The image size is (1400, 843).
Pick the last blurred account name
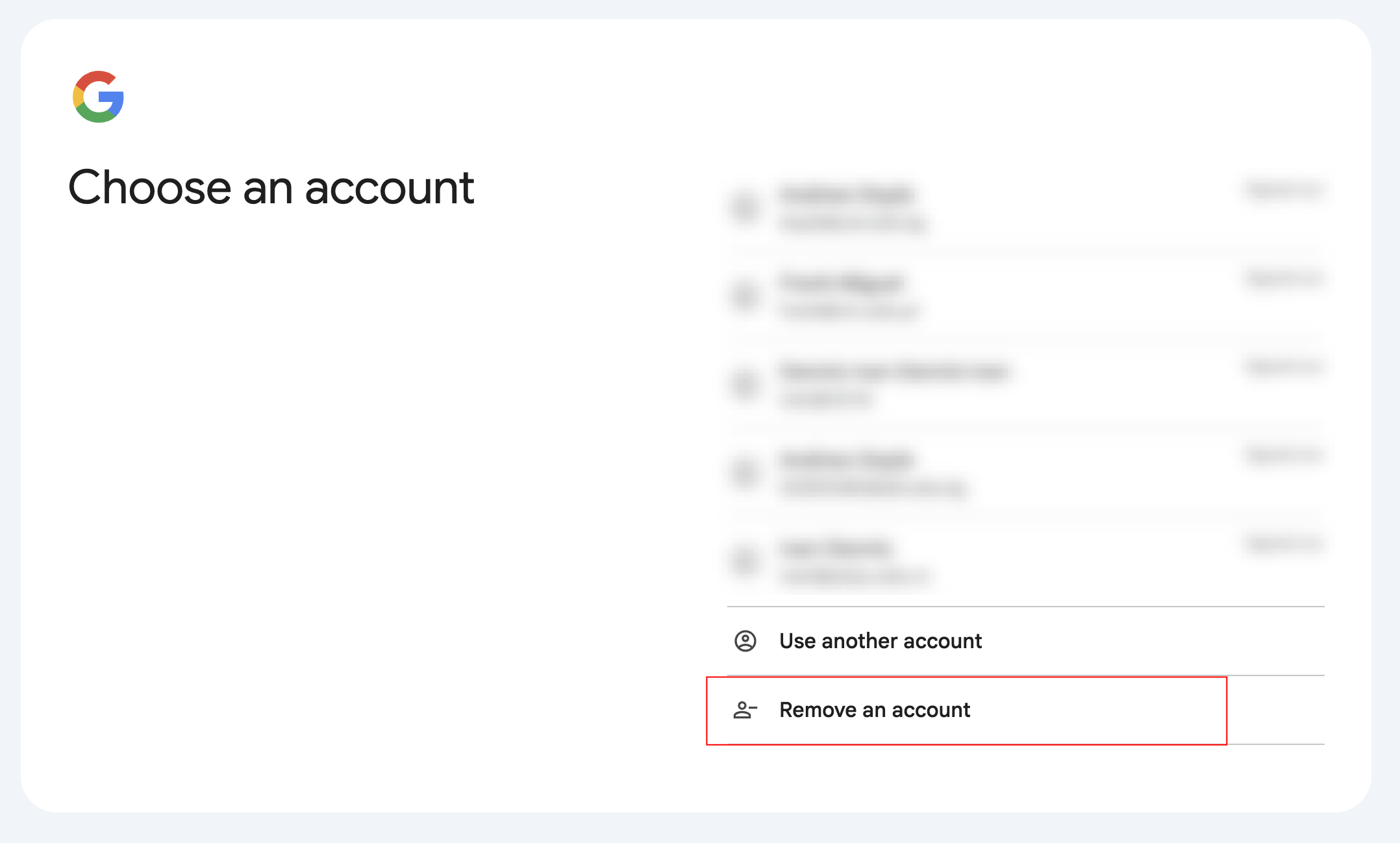(x=836, y=549)
